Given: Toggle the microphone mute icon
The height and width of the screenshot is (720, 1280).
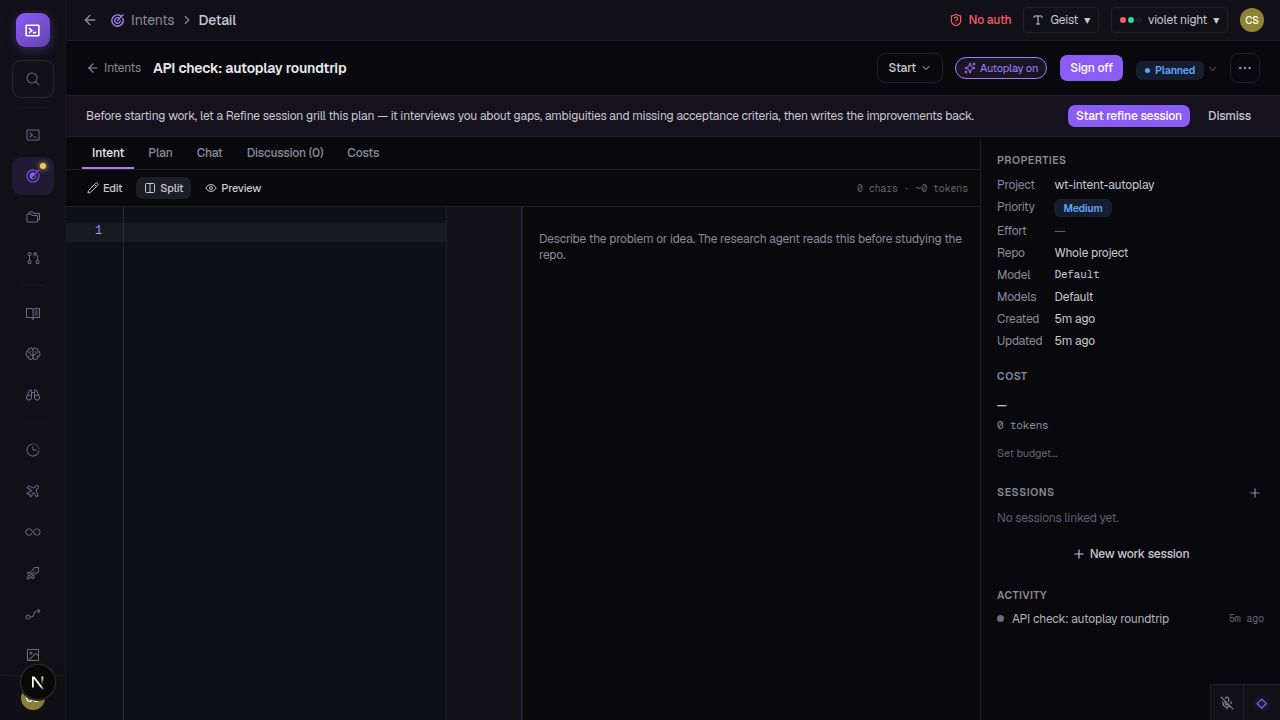Looking at the screenshot, I should (1227, 703).
